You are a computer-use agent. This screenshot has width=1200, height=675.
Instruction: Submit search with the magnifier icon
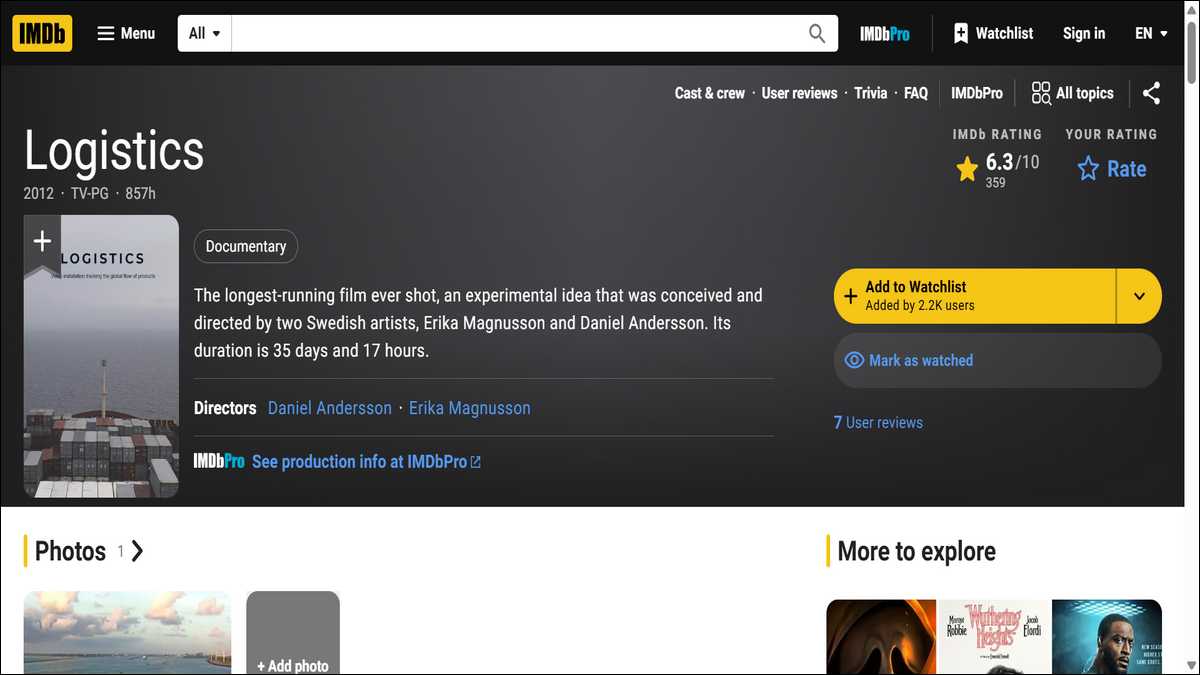click(817, 33)
